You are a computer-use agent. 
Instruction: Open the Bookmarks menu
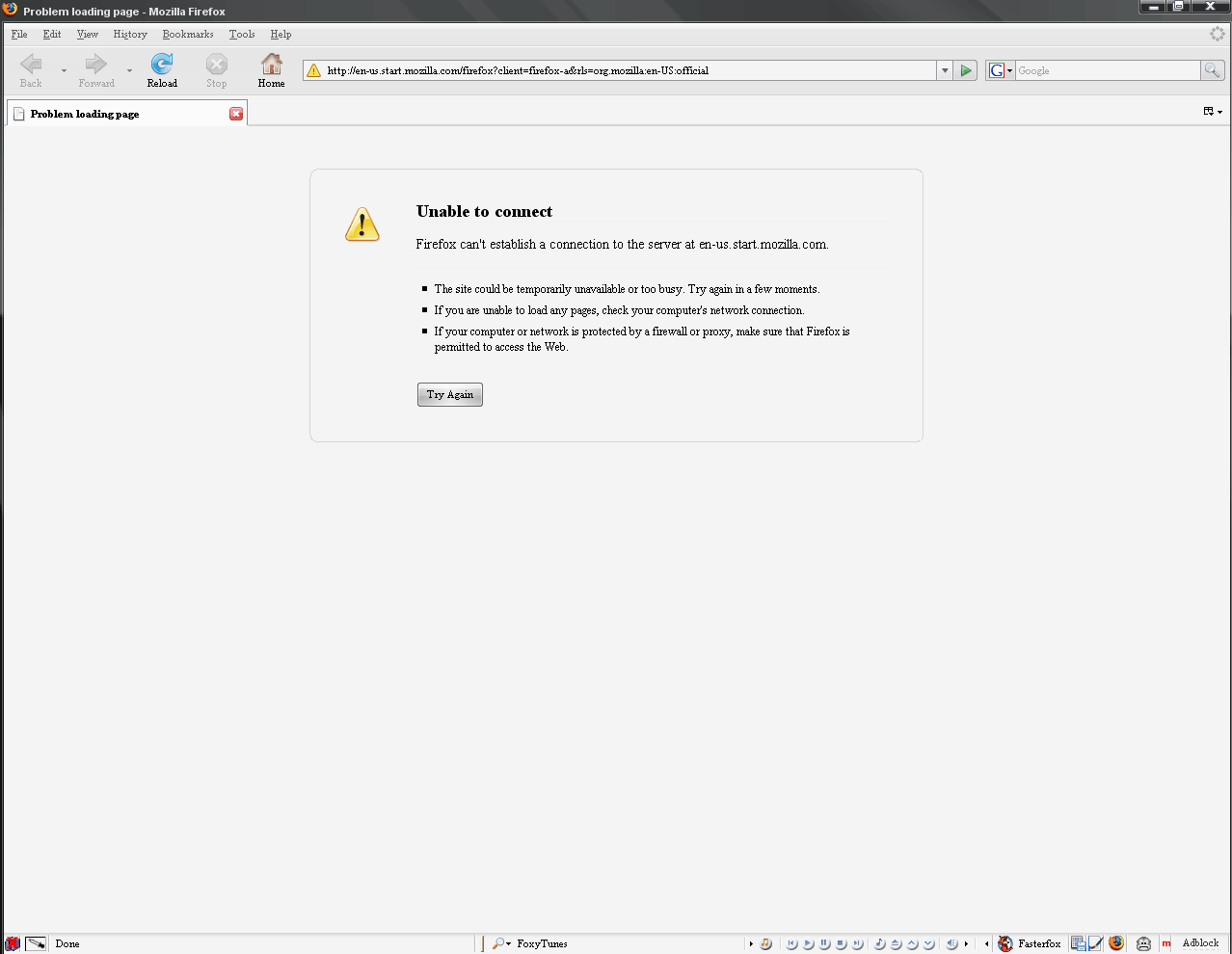coord(188,34)
